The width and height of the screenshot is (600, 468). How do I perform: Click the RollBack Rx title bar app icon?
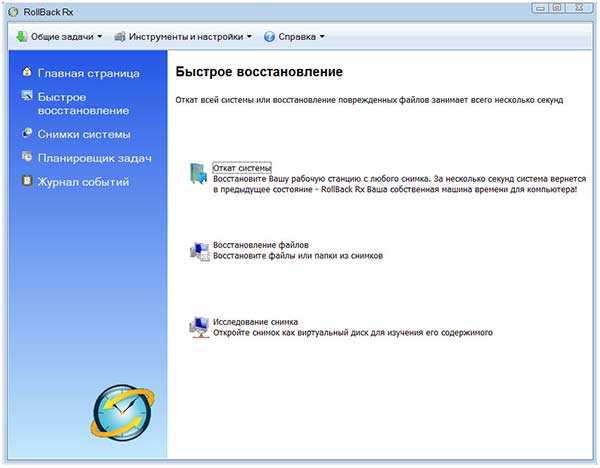coord(13,12)
